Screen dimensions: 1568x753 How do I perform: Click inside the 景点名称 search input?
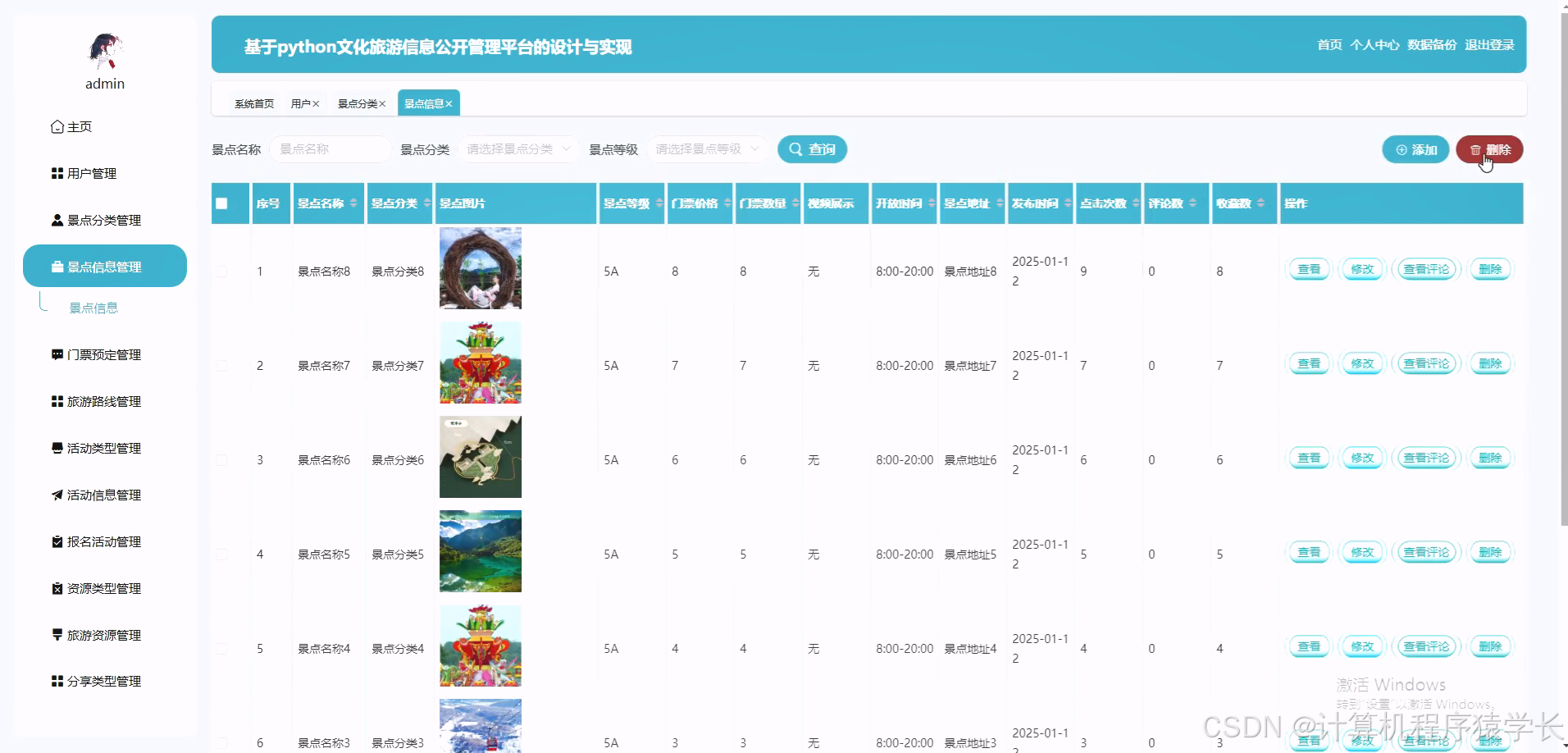(x=330, y=149)
